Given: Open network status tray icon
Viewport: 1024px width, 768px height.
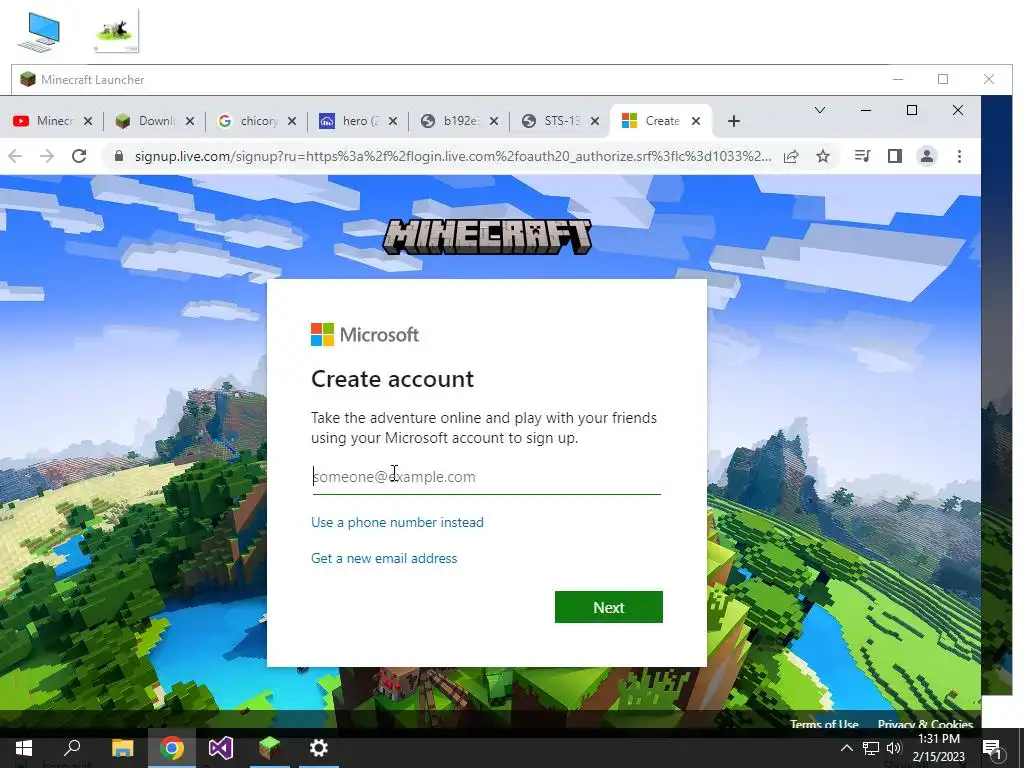Looking at the screenshot, I should tap(871, 748).
